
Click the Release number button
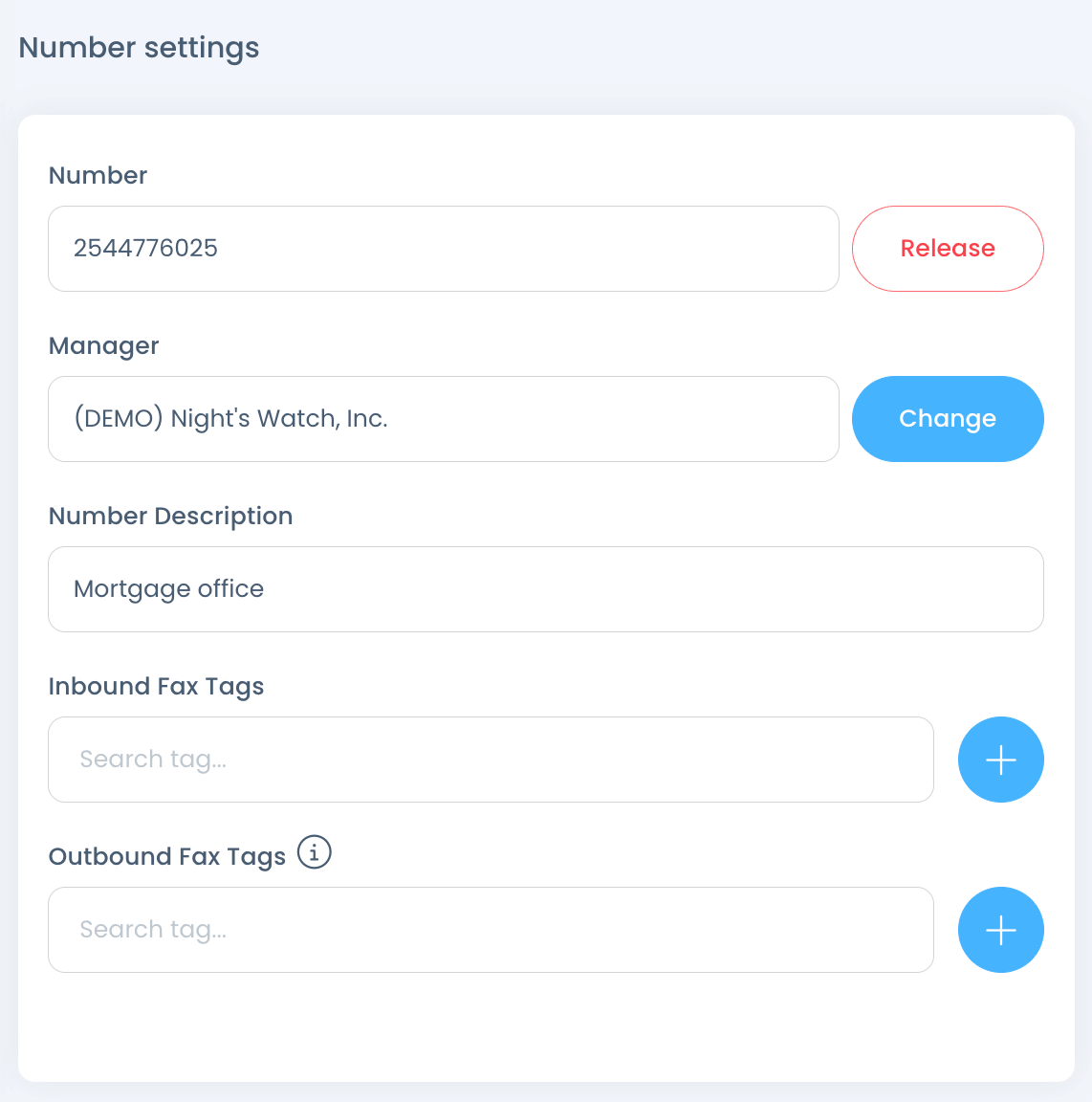pyautogui.click(x=947, y=249)
